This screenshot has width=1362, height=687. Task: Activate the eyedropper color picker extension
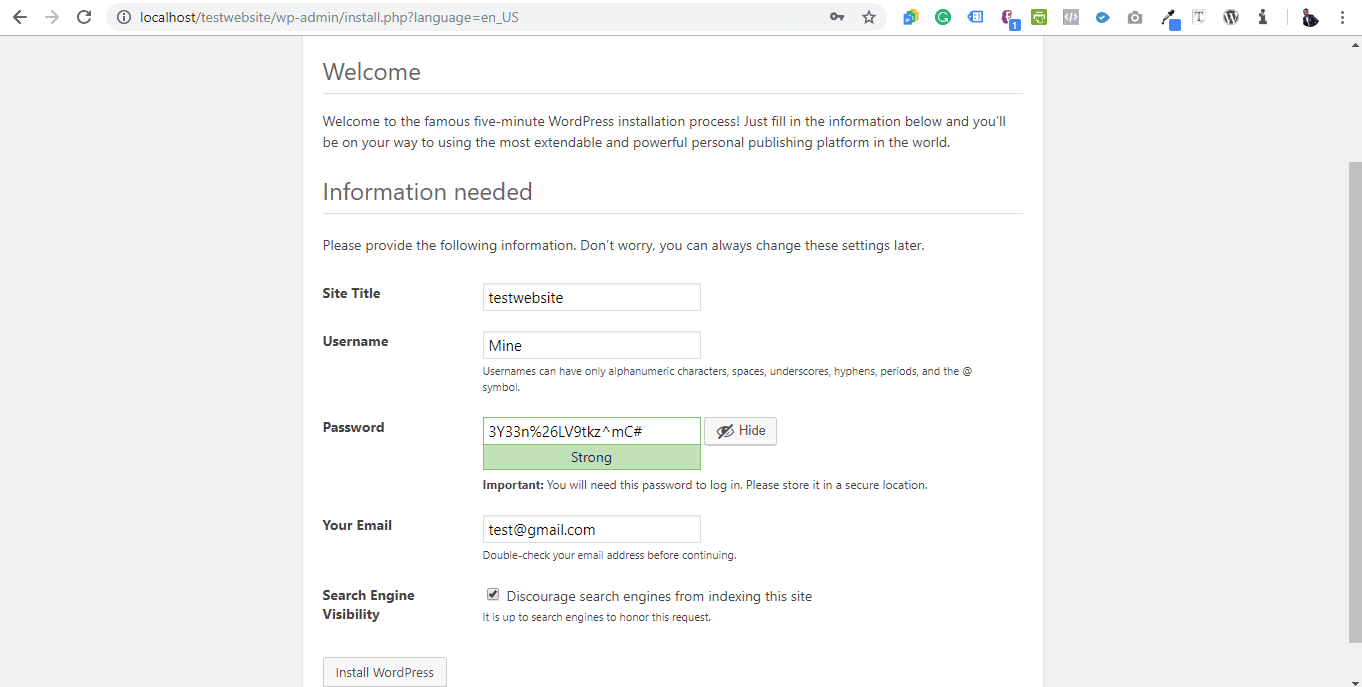[x=1168, y=18]
